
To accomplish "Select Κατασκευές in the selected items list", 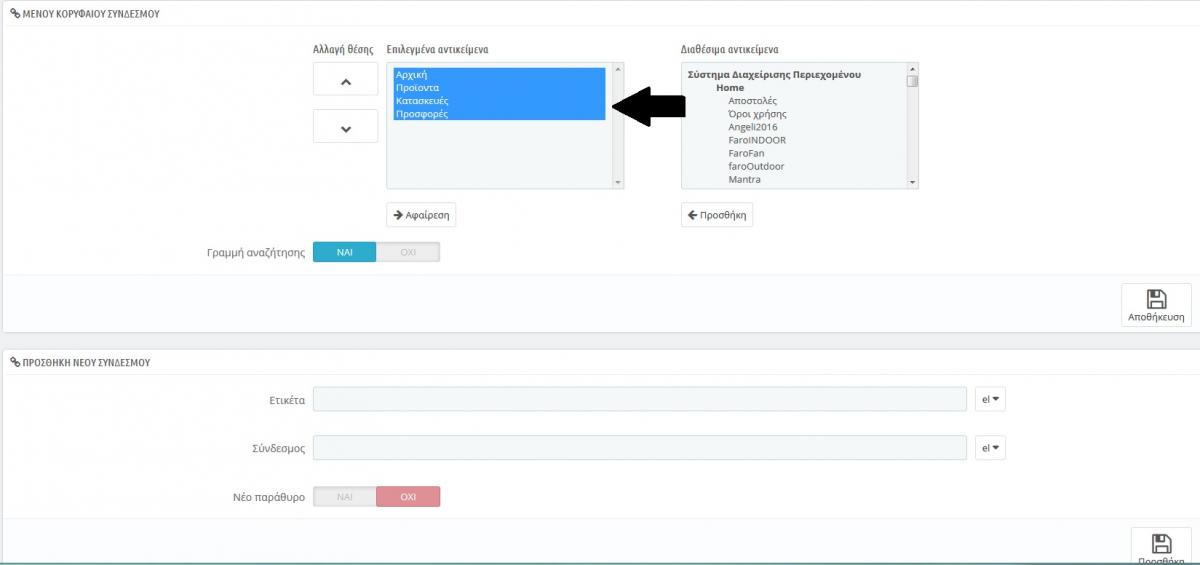I will (x=500, y=101).
